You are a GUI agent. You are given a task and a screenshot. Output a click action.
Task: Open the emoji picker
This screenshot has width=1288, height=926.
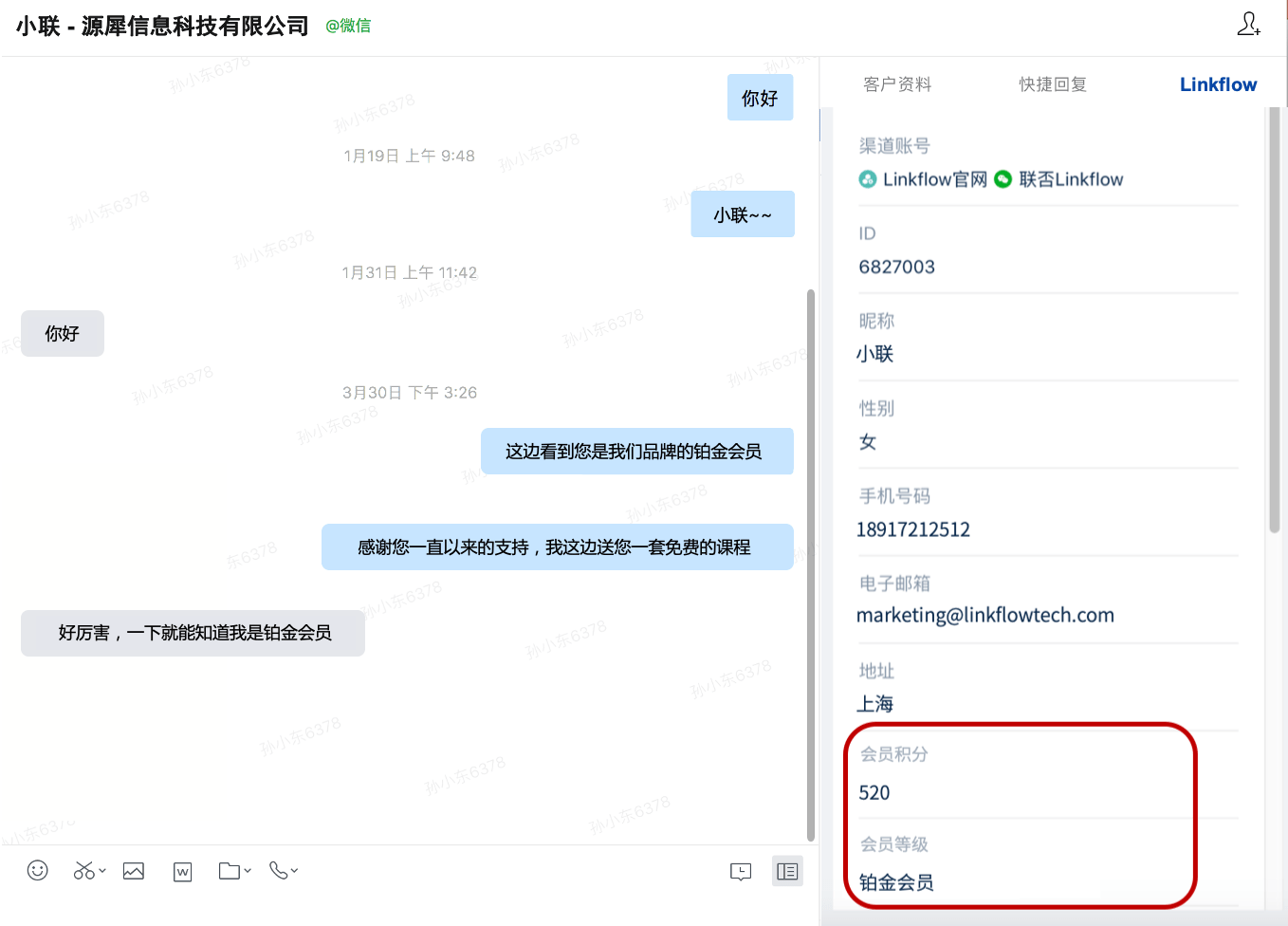(x=38, y=871)
